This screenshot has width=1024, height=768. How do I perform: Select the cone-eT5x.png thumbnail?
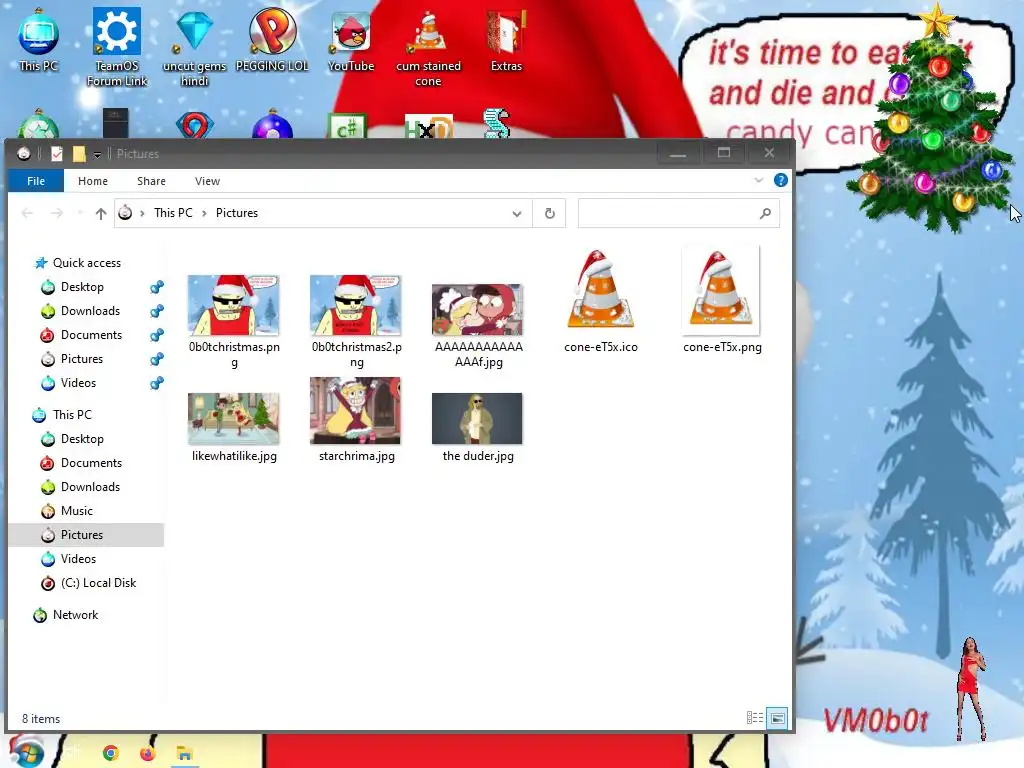point(721,291)
